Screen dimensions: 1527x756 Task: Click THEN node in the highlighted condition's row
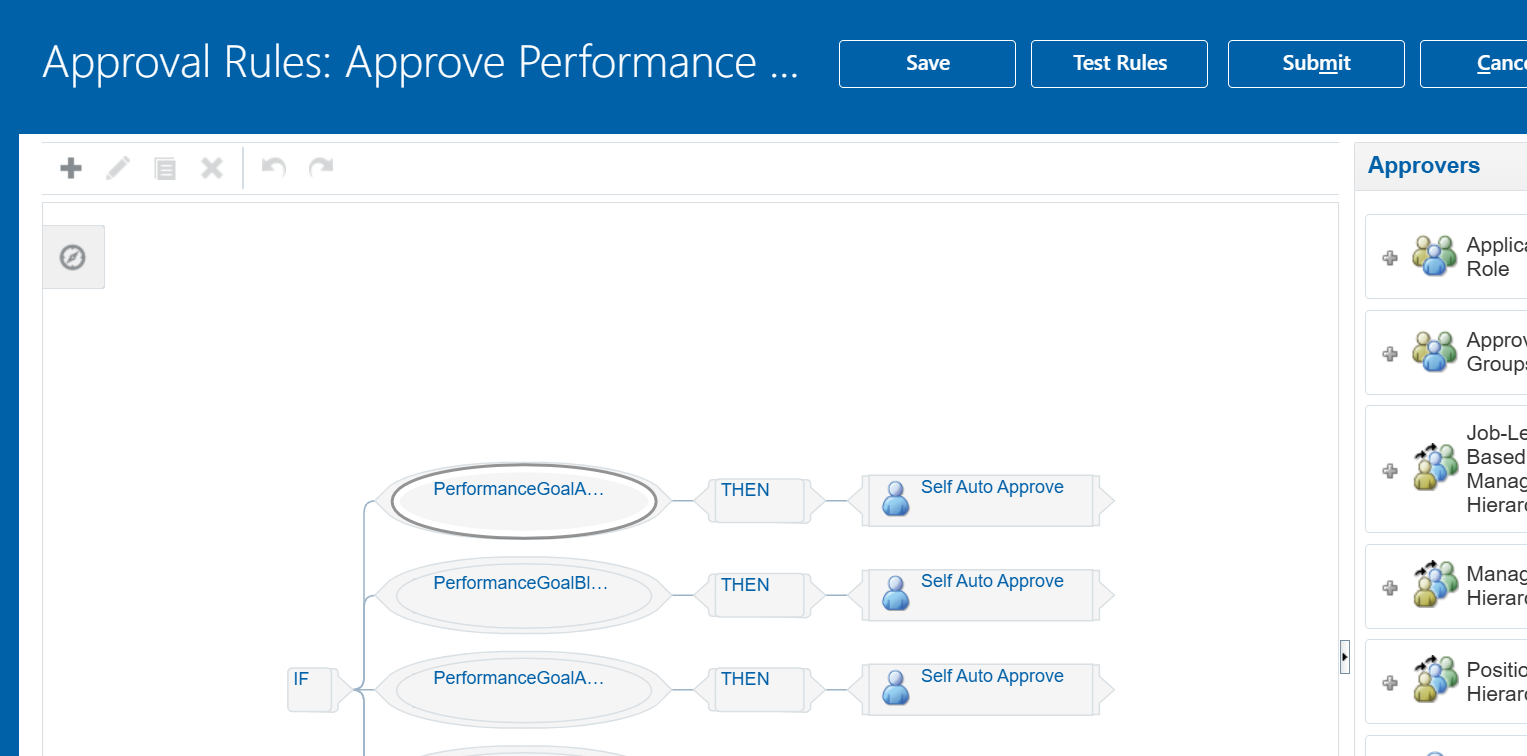coord(761,501)
